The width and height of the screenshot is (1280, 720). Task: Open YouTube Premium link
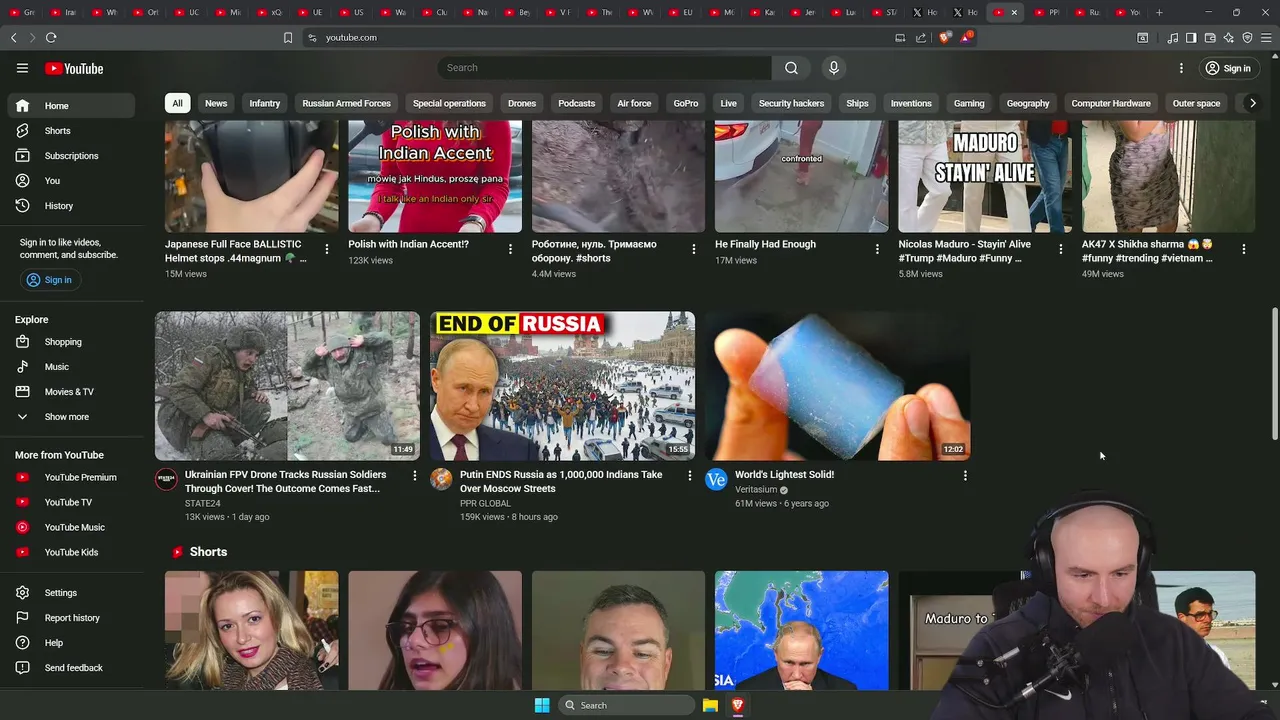pyautogui.click(x=70, y=478)
